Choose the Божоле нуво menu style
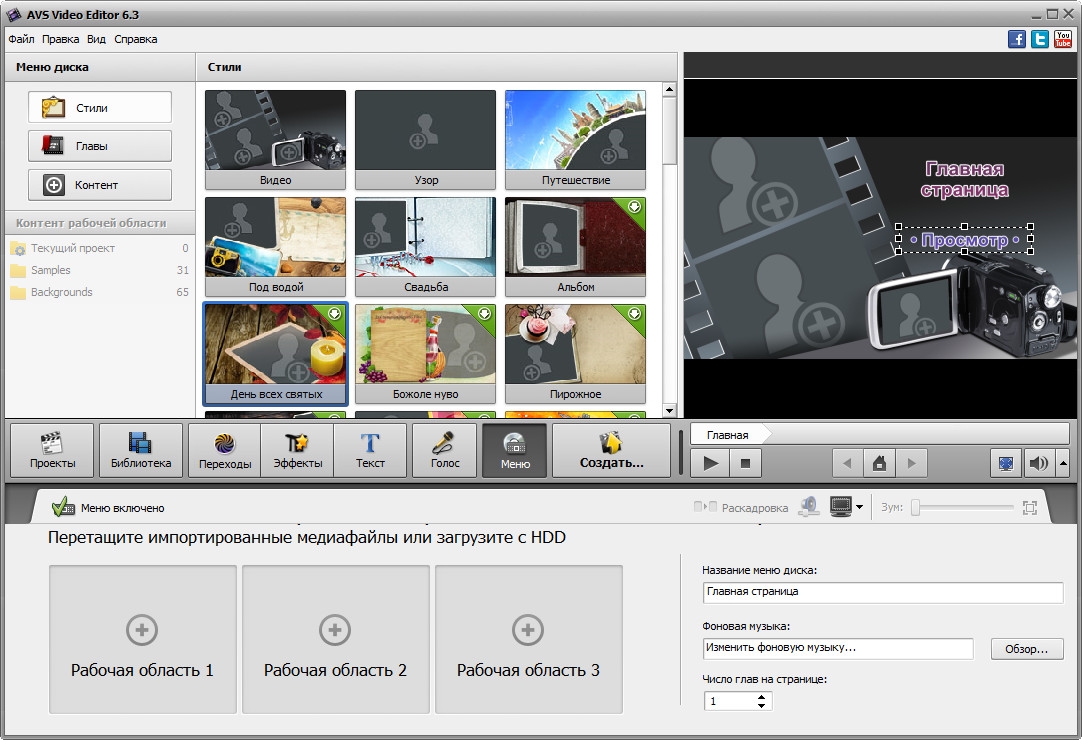This screenshot has height=740, width=1082. tap(425, 353)
